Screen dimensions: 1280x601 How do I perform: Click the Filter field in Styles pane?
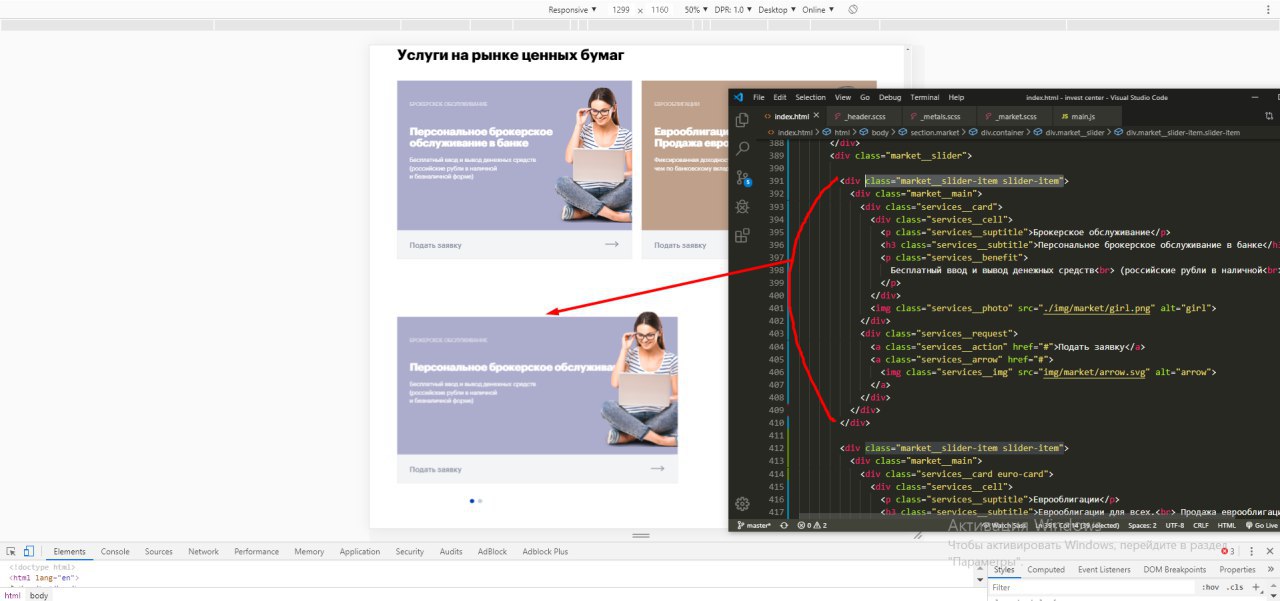point(1090,588)
